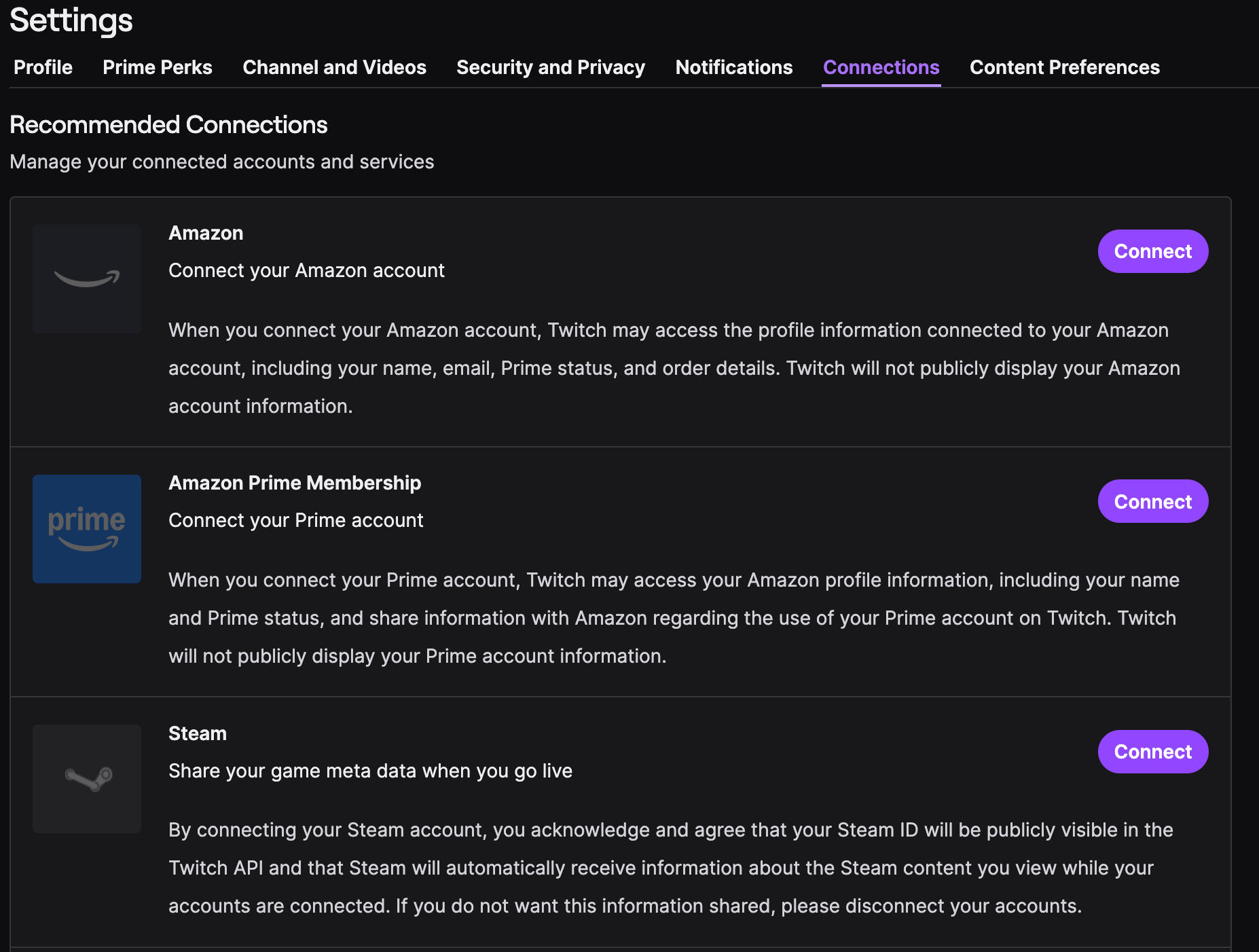
Task: Click the blue Prime logo icon
Action: [x=87, y=528]
